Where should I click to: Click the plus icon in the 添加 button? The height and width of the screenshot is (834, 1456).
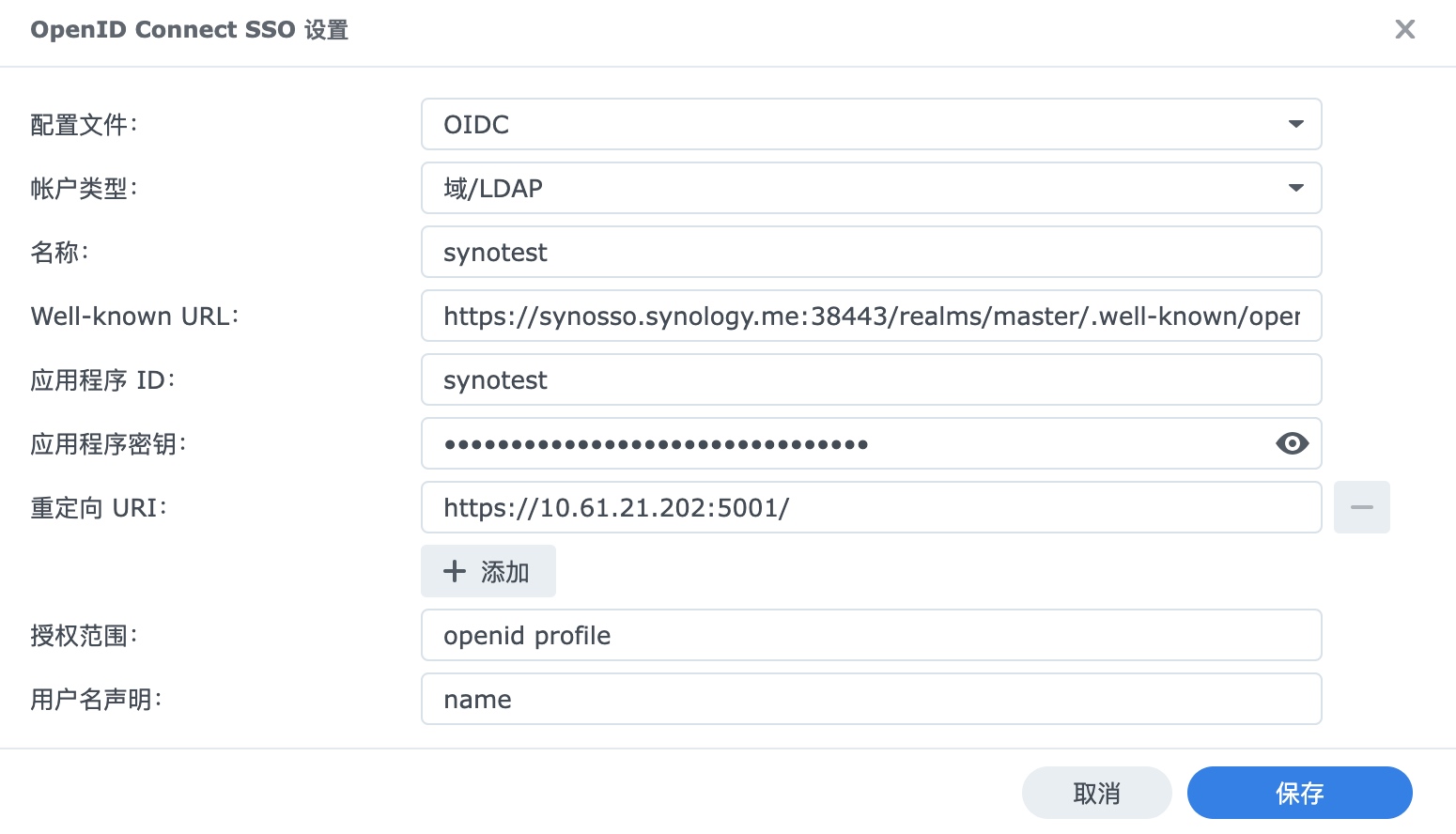(x=455, y=571)
